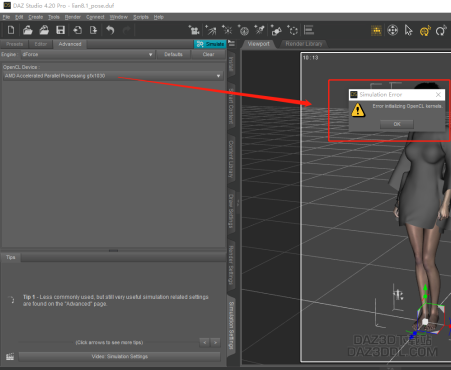Screen dimensions: 451x370
Task: Open the Help menu
Action: [159, 17]
